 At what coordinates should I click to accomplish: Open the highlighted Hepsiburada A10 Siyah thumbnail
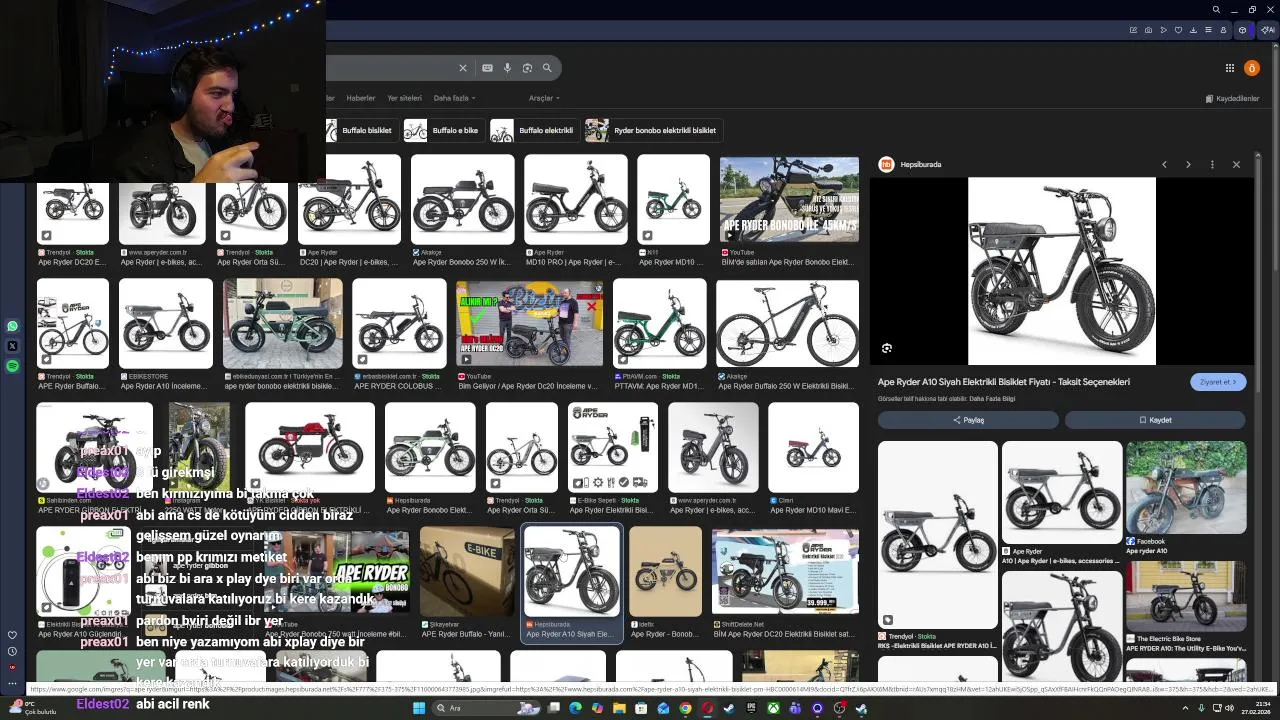tap(572, 572)
